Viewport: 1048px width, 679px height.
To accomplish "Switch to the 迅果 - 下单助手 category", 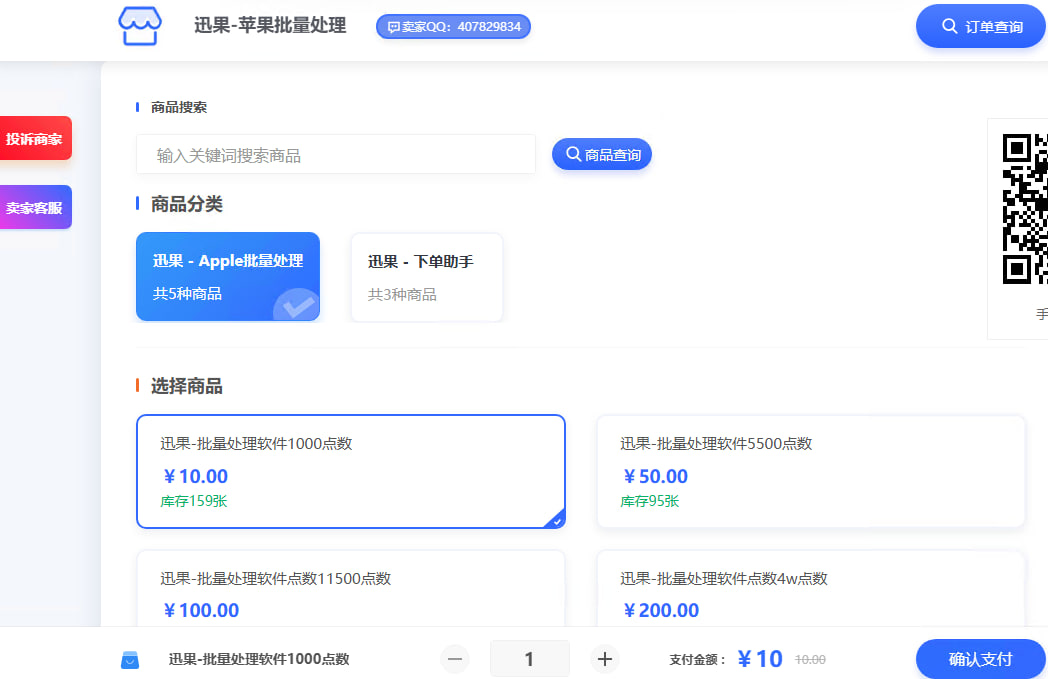I will [427, 277].
